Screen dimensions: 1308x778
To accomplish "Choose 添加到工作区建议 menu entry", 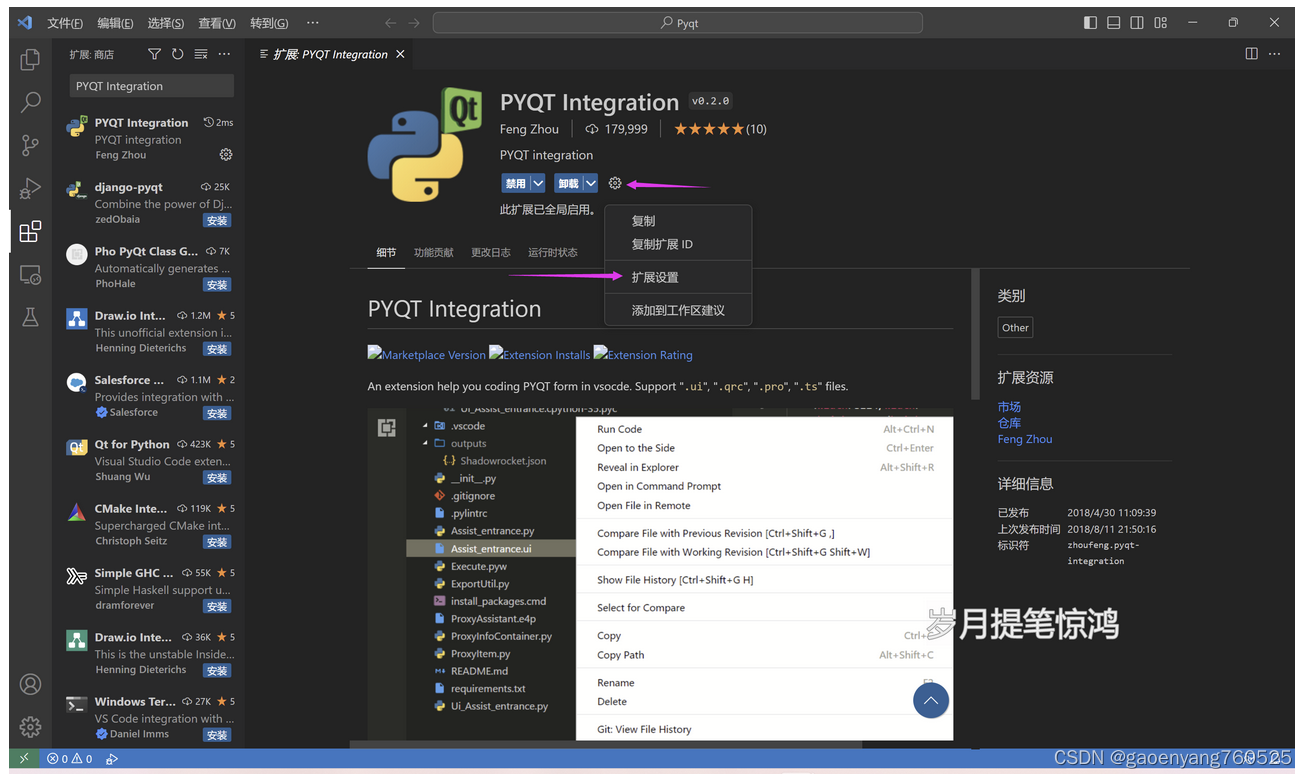I will point(678,310).
